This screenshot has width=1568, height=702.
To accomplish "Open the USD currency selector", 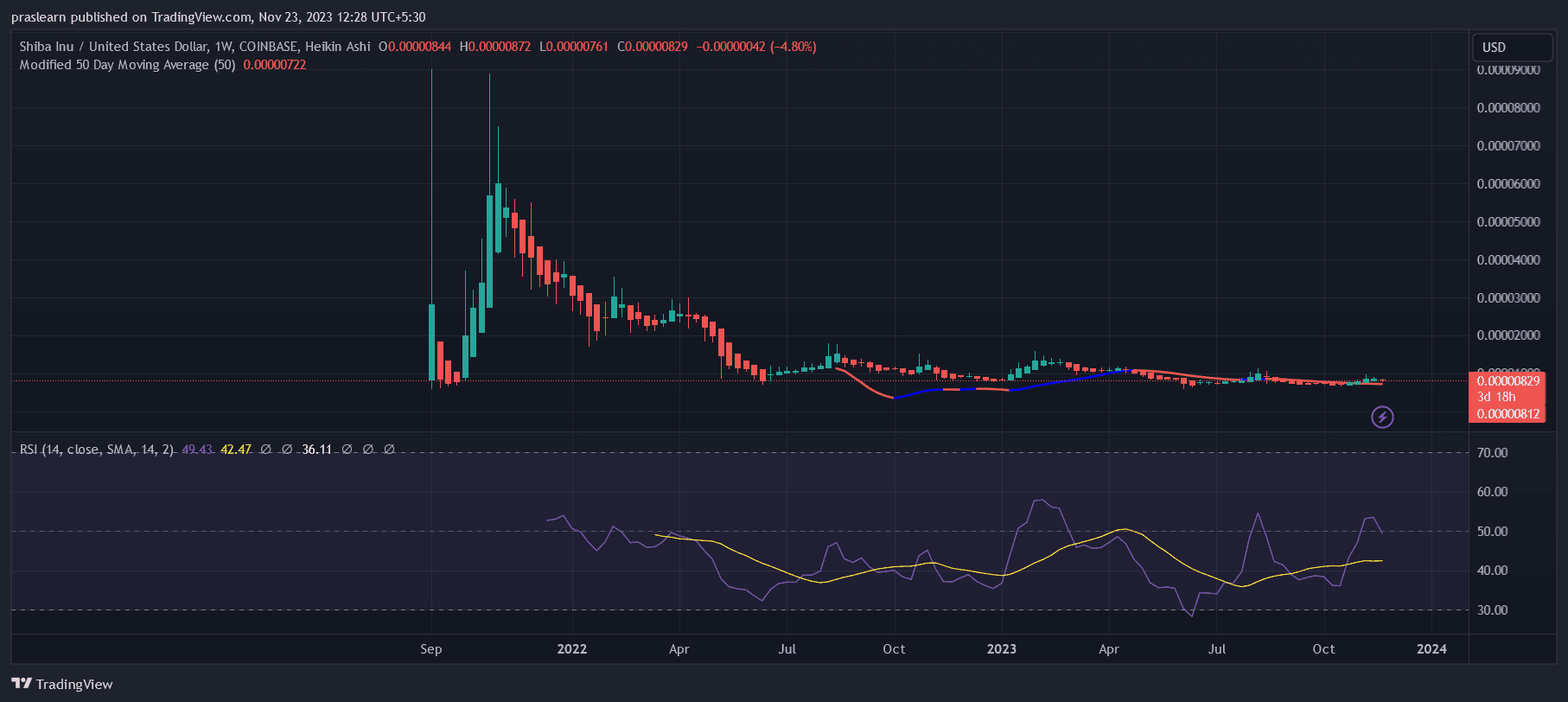I will click(1511, 48).
